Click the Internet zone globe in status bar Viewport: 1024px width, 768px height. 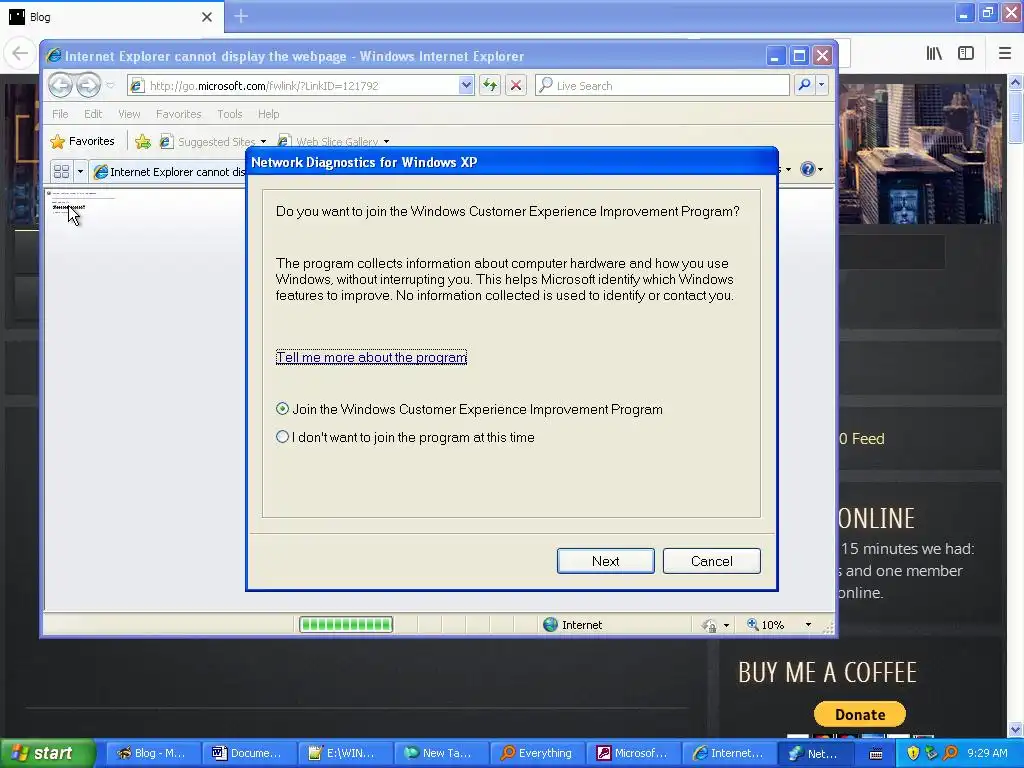tap(551, 624)
